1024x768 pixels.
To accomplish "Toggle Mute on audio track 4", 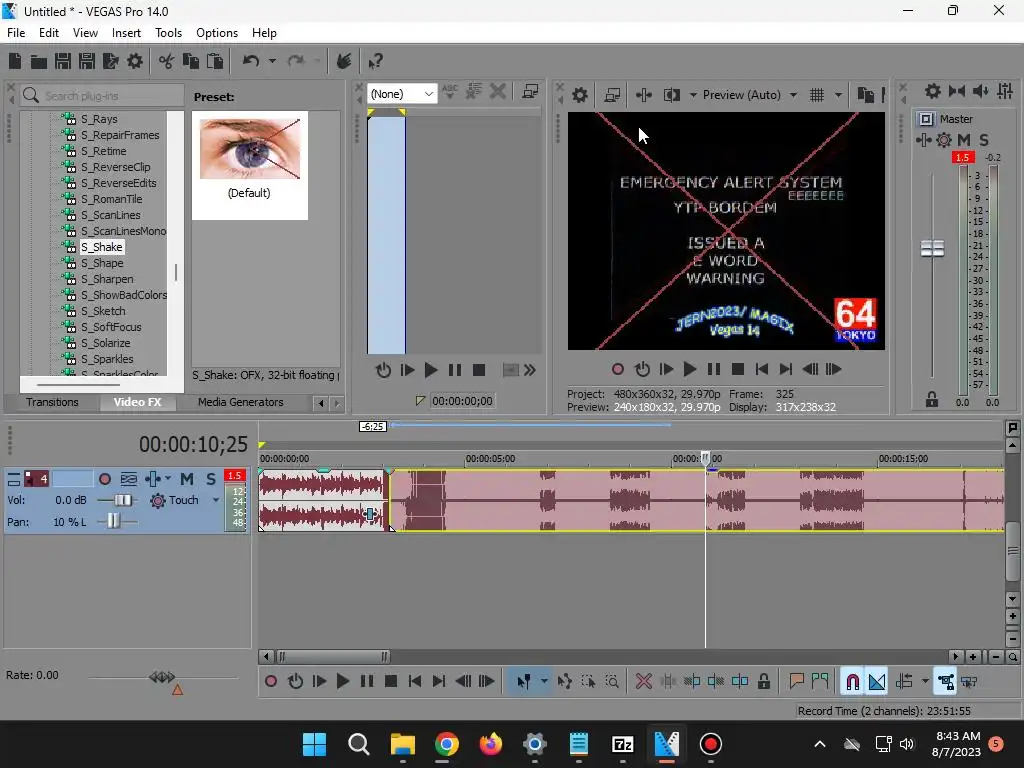I will click(x=187, y=479).
